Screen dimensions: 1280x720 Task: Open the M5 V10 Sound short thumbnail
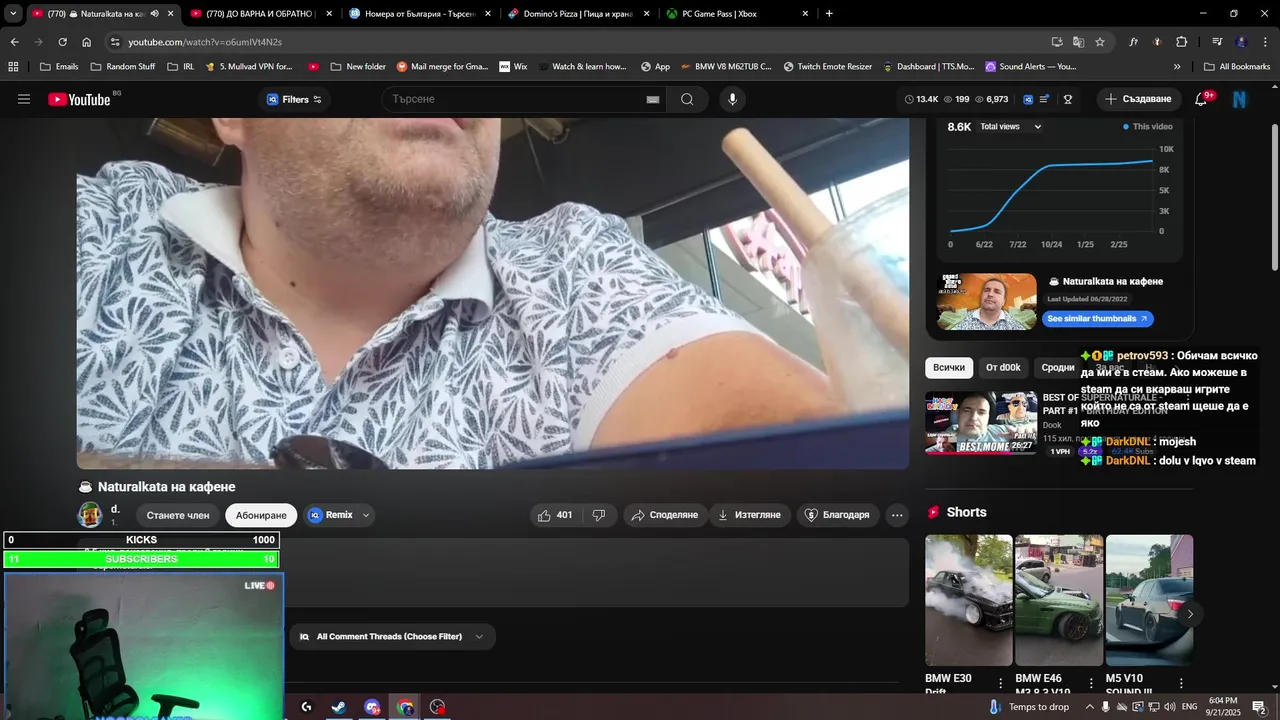click(x=1149, y=600)
